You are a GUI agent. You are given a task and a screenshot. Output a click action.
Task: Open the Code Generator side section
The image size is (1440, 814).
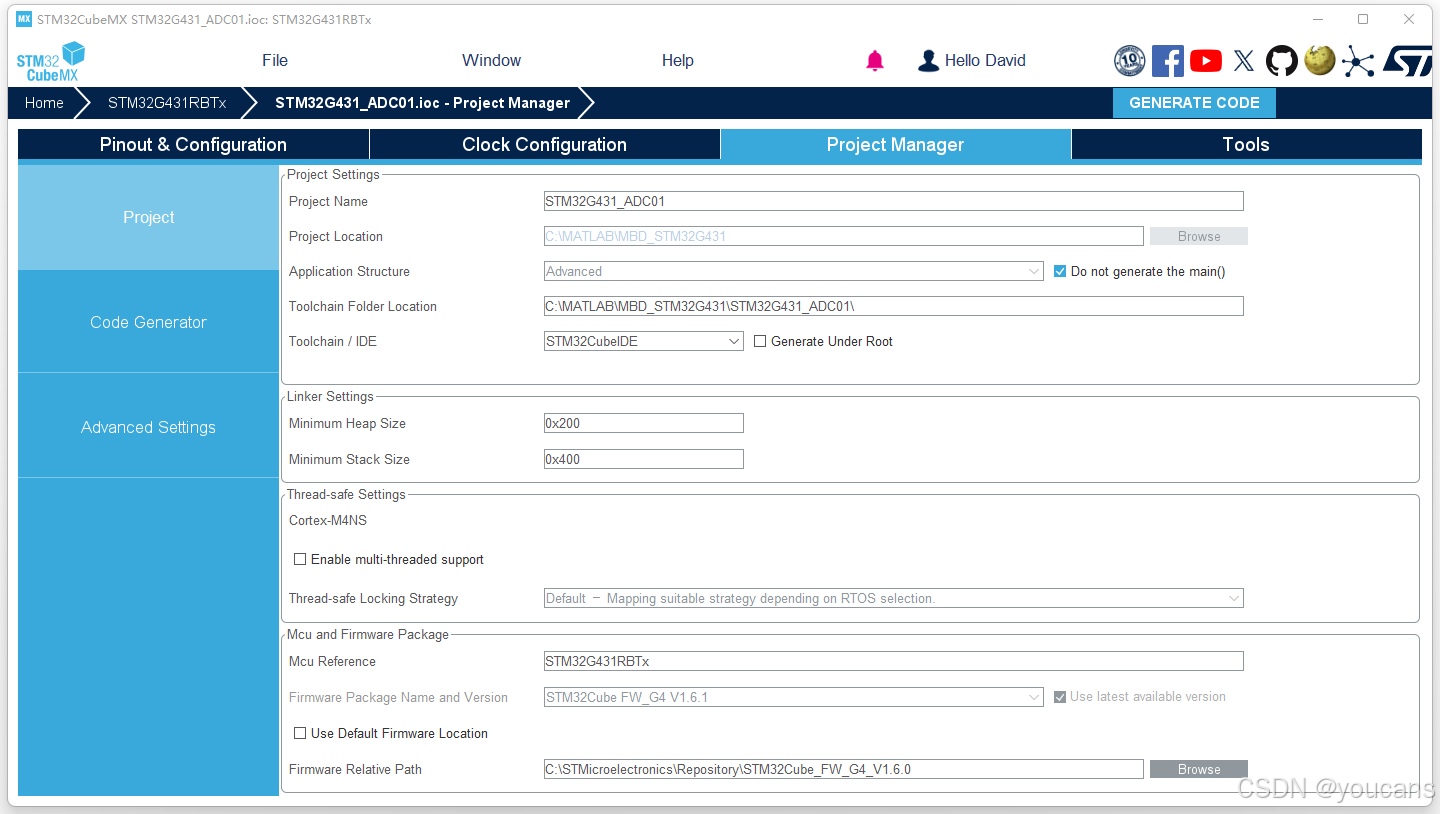148,322
